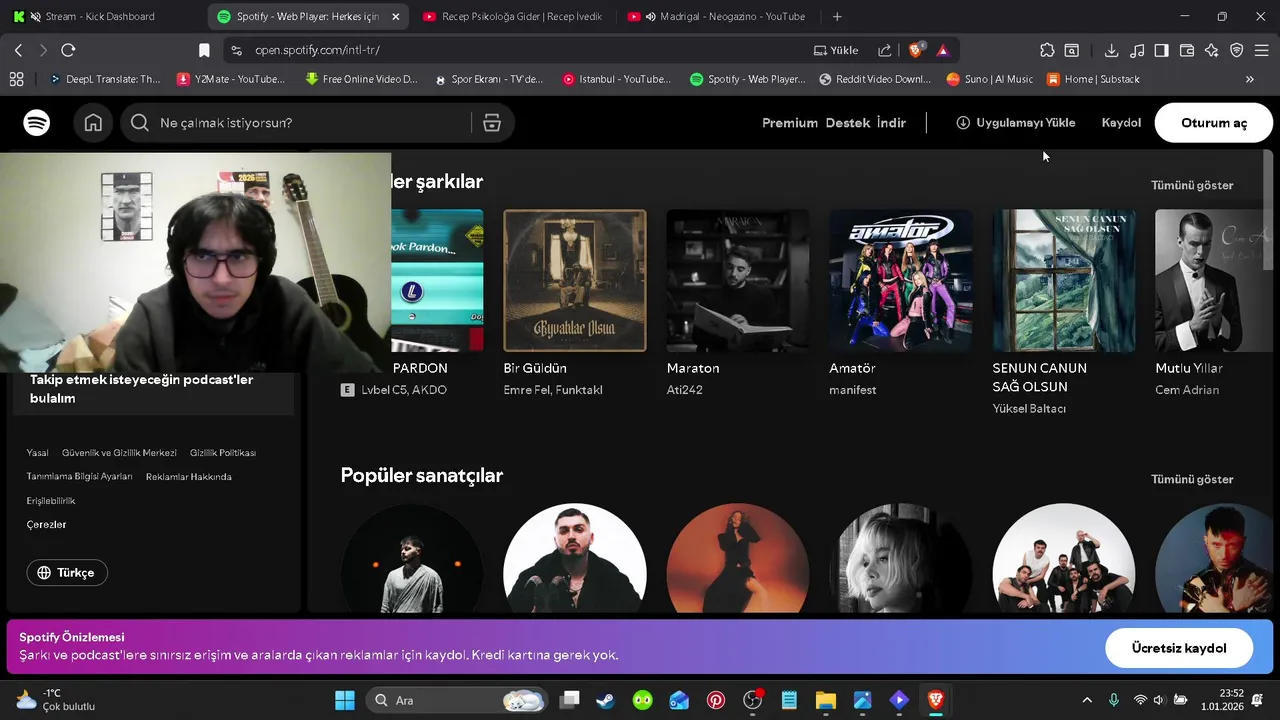
Task: Click the Yükle install app button in address bar
Action: (x=836, y=50)
